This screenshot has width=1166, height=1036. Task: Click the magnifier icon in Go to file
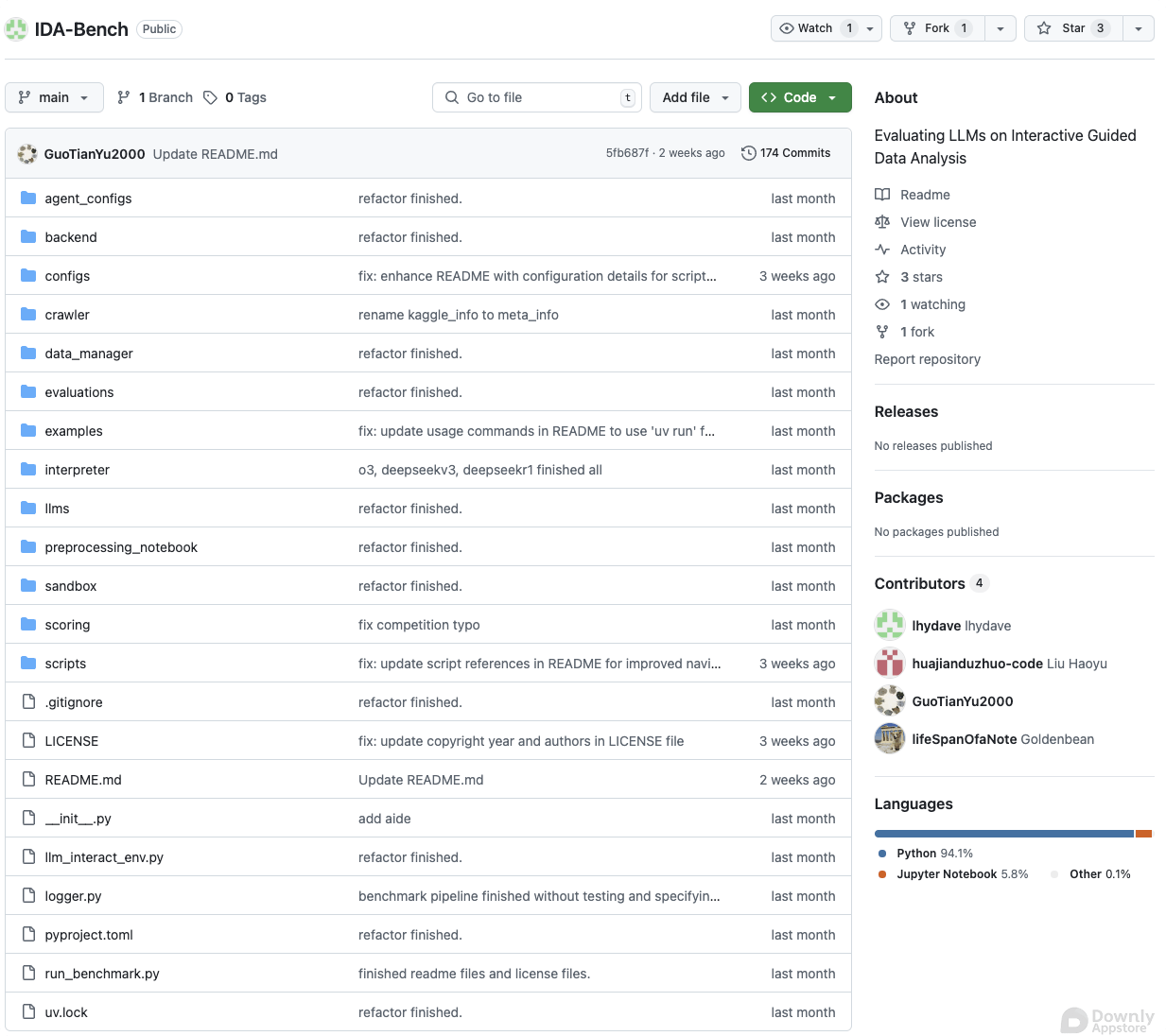pyautogui.click(x=451, y=97)
